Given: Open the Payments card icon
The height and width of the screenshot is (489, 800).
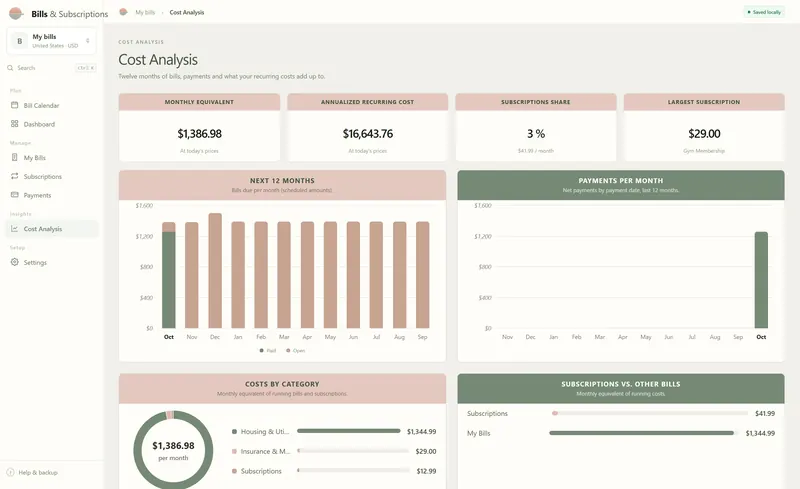Looking at the screenshot, I should click(14, 195).
